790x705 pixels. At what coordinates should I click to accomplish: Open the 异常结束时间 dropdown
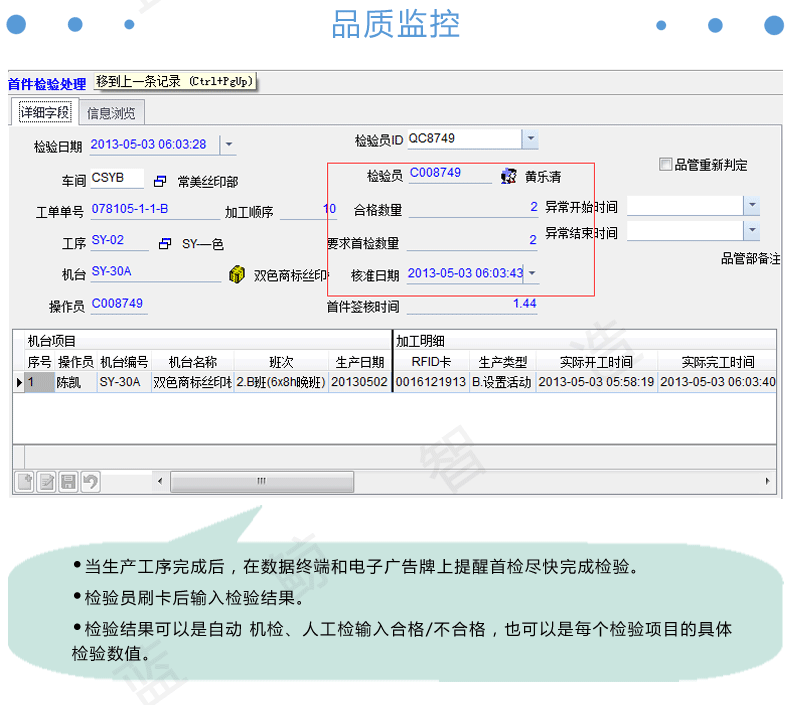(752, 230)
